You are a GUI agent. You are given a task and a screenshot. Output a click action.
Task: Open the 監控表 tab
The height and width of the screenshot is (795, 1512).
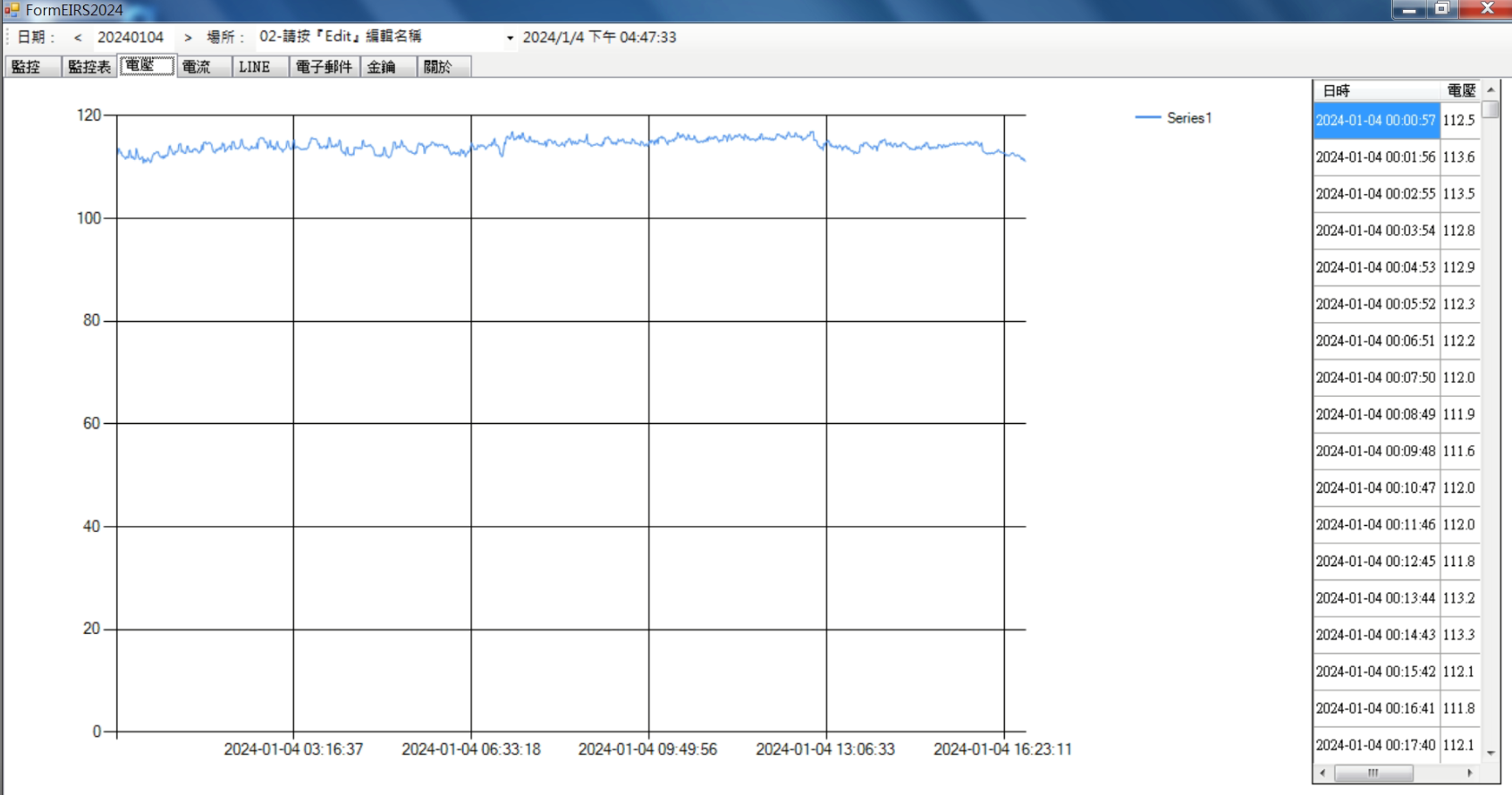pyautogui.click(x=89, y=67)
